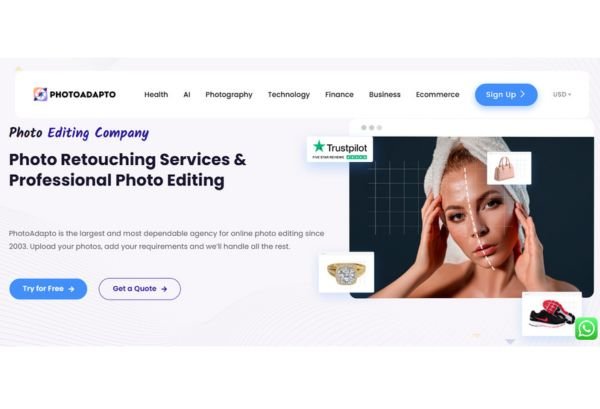
Task: Open the red and black sneaker thumbnail
Action: tap(551, 314)
